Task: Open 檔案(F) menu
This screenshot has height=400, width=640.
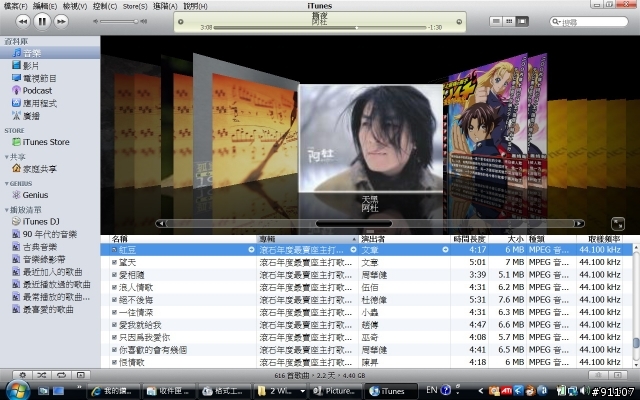Action: click(15, 6)
